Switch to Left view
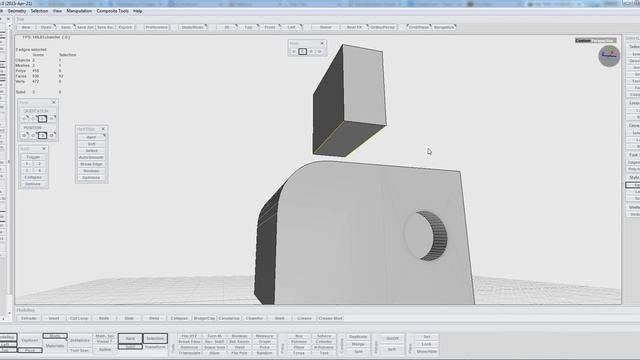The image size is (640, 360). [291, 27]
